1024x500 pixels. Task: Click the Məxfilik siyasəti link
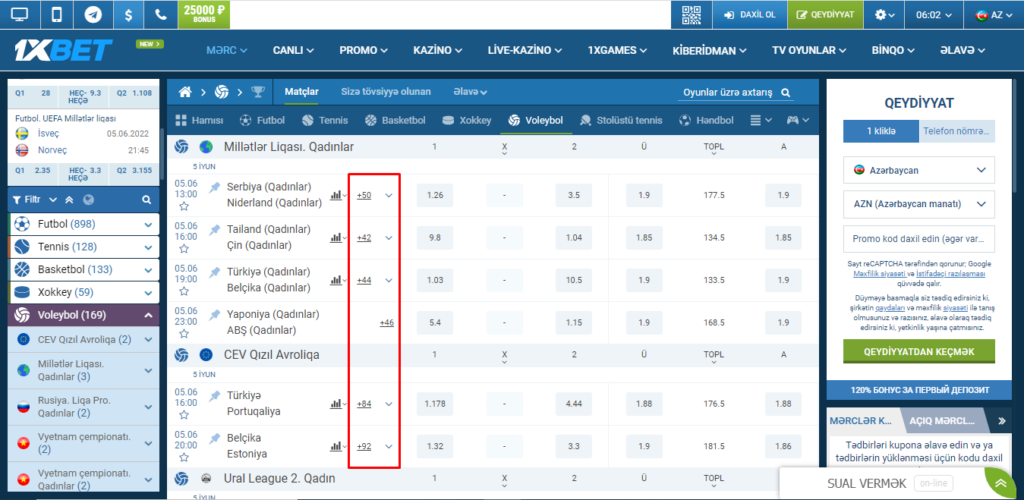click(x=878, y=275)
